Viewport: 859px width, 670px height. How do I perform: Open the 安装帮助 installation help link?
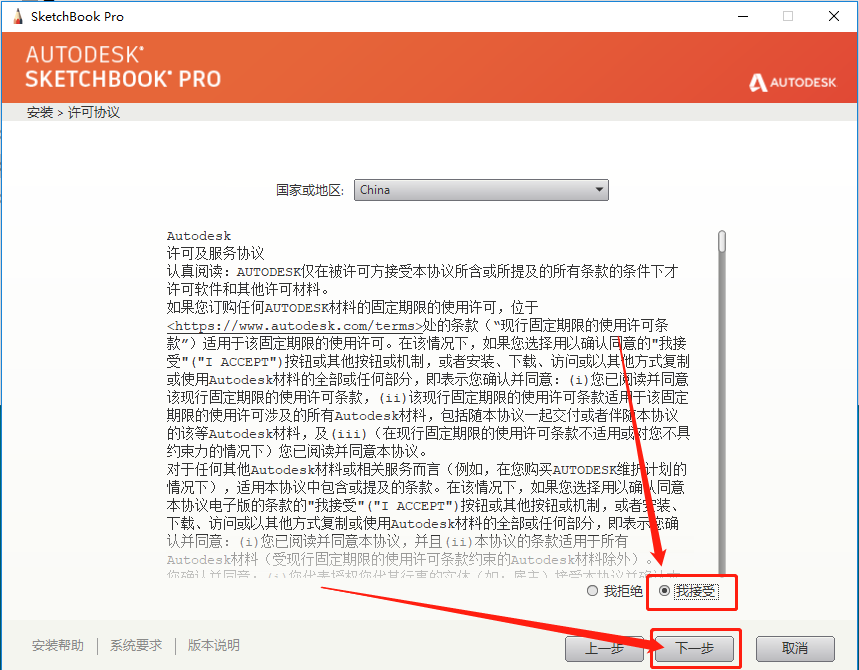pos(58,646)
